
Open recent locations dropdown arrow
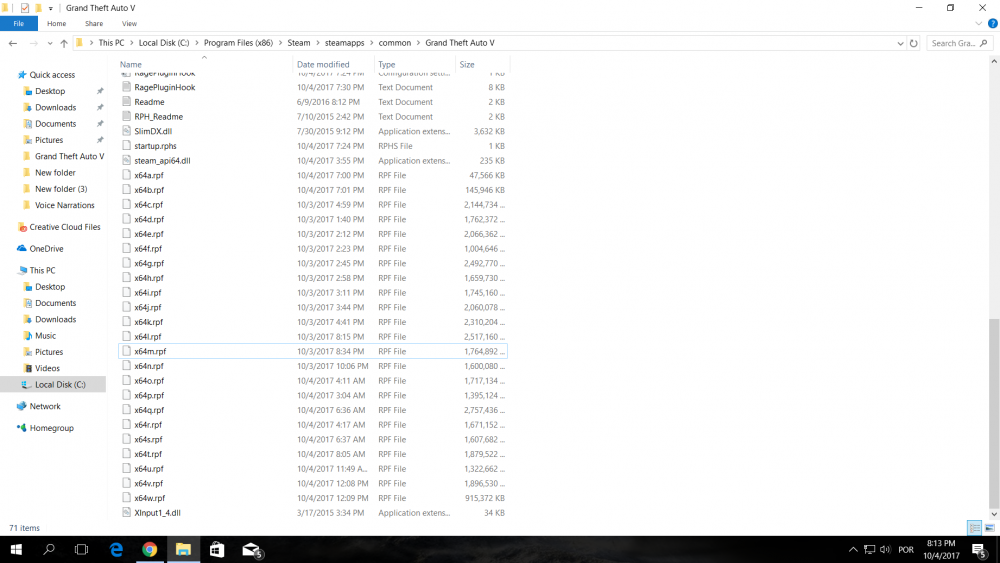(x=50, y=43)
